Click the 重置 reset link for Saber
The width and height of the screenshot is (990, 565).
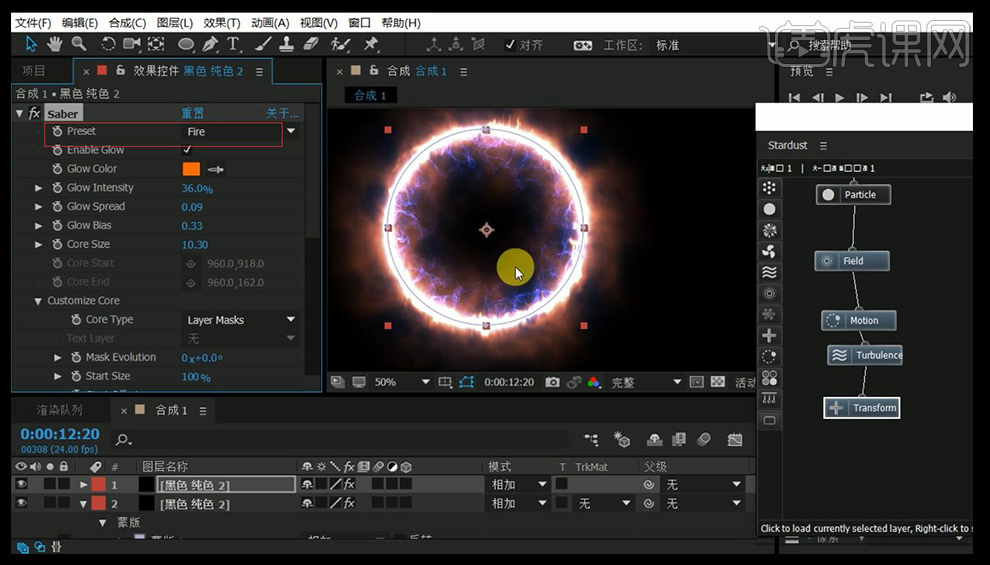point(192,113)
